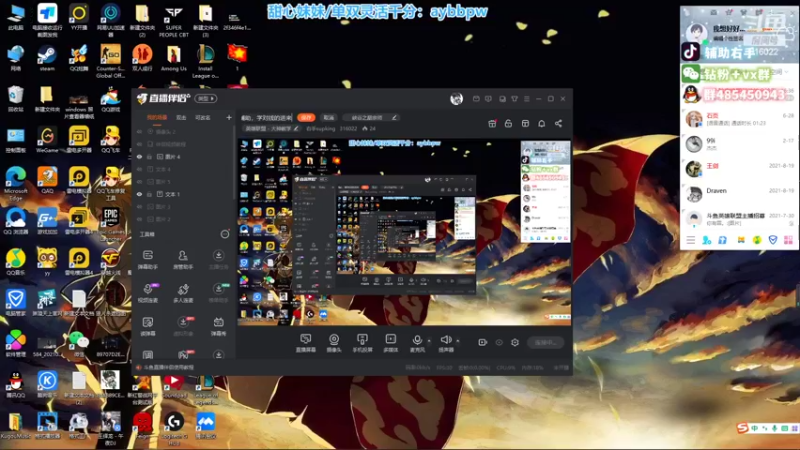This screenshot has height=450, width=800.
Task: Open the gear settings in bottom bar
Action: (515, 342)
